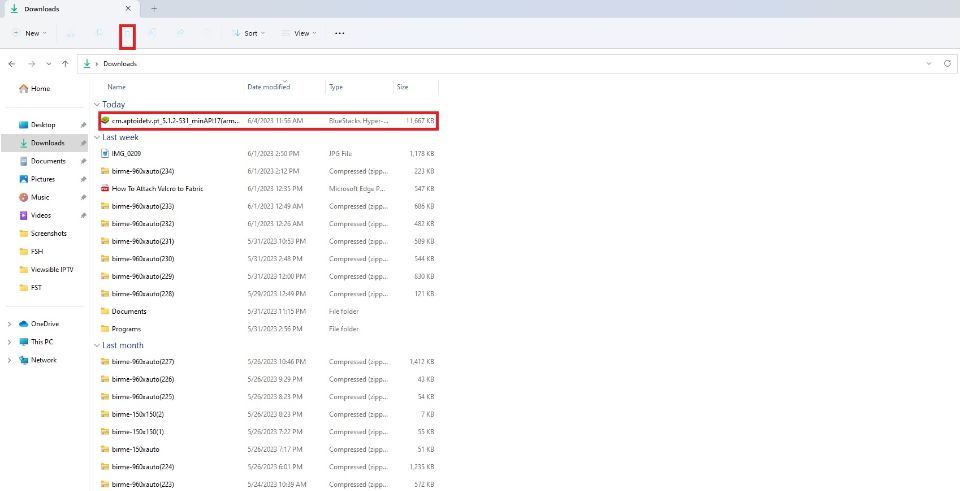Select Pictures in the navigation pane
The image size is (960, 491).
43,179
